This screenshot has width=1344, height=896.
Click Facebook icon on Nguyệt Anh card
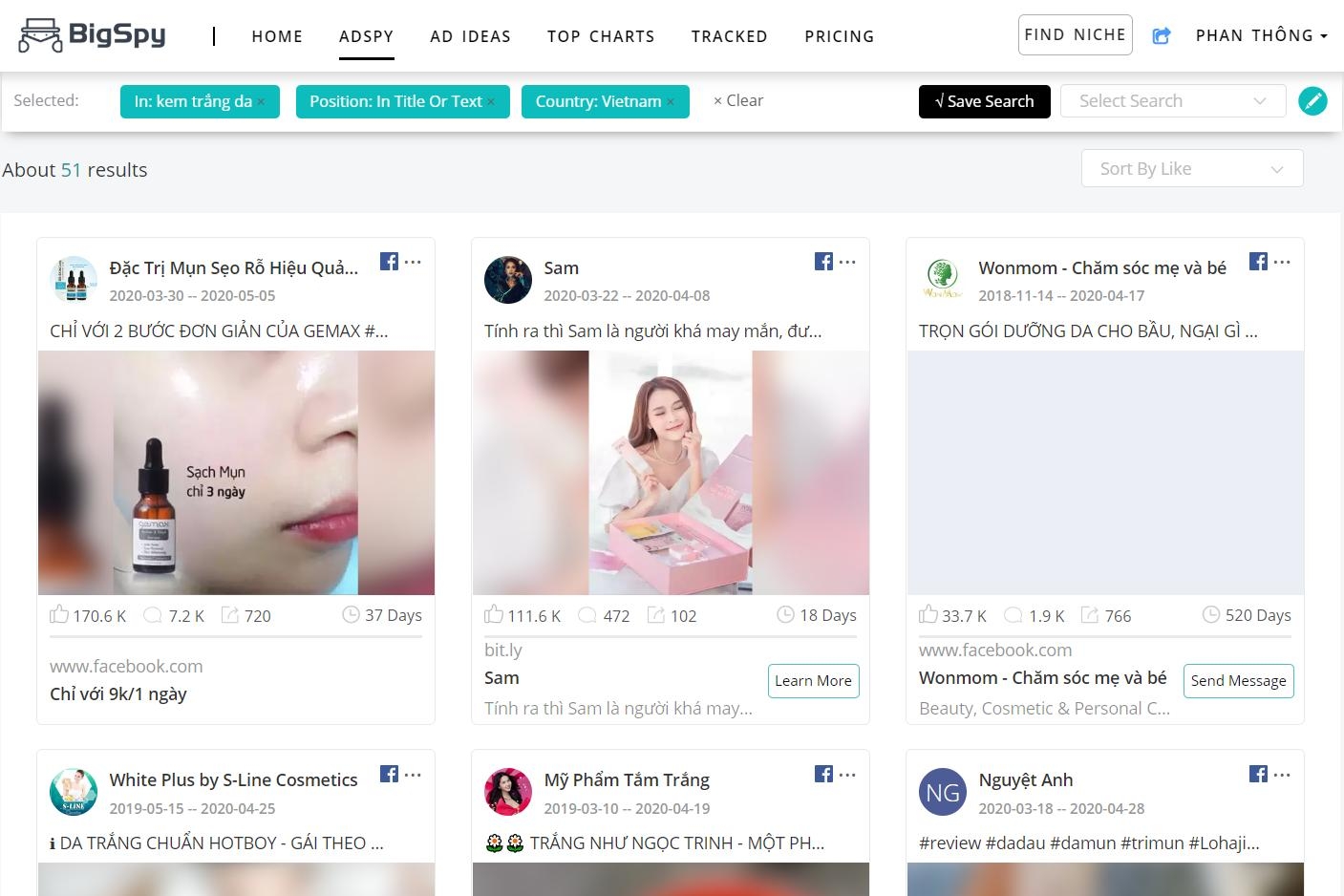(x=1258, y=774)
